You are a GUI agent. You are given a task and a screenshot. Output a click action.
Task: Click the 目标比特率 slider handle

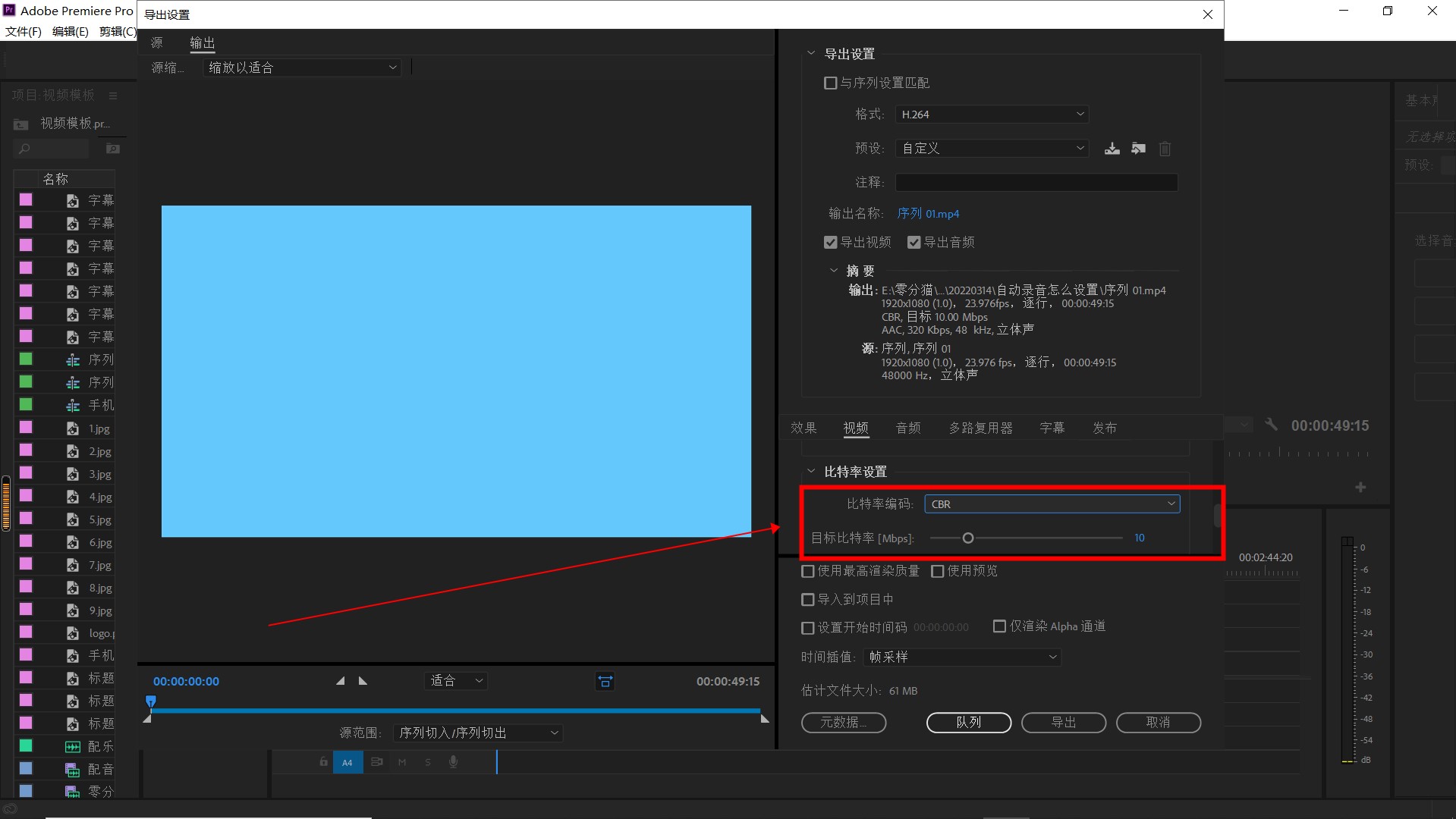click(967, 538)
